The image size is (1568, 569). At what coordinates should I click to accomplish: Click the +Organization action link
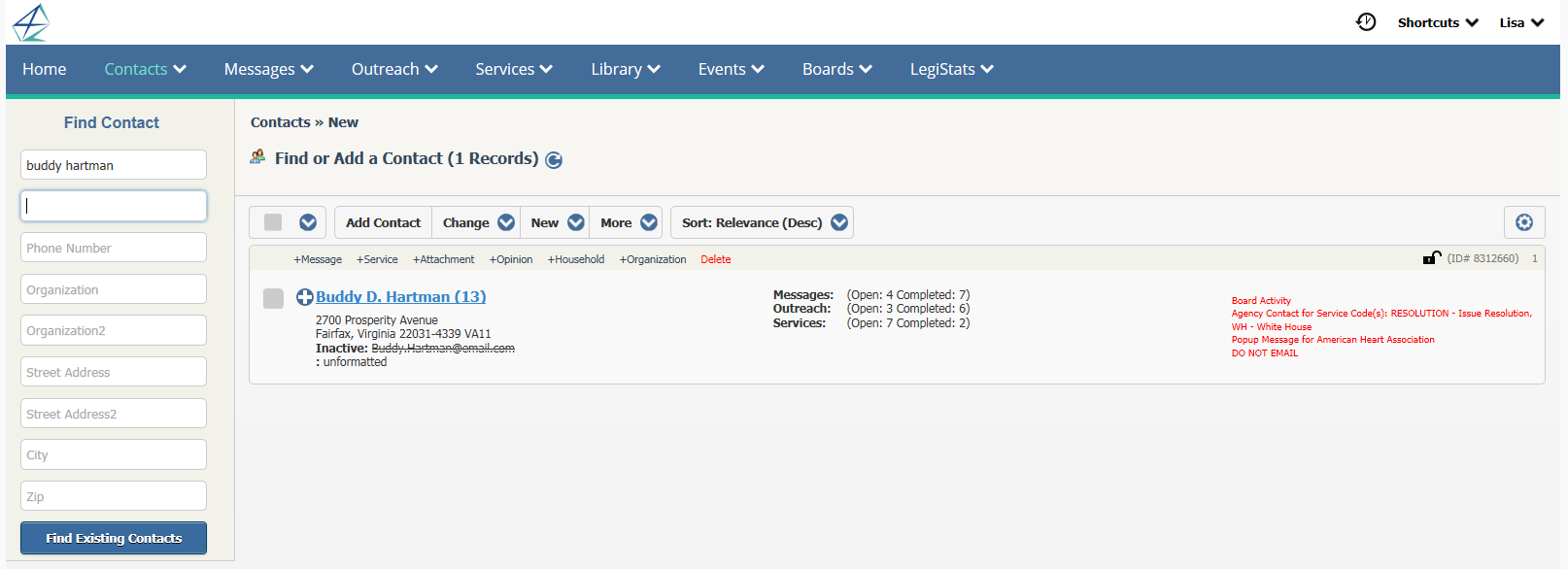coord(653,259)
